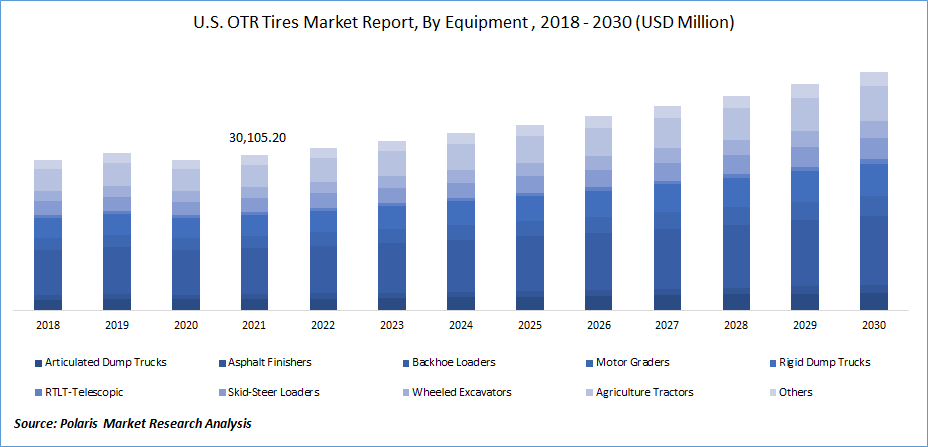The height and width of the screenshot is (447, 928).
Task: Click the Polaris Market Research source note
Action: [x=133, y=424]
